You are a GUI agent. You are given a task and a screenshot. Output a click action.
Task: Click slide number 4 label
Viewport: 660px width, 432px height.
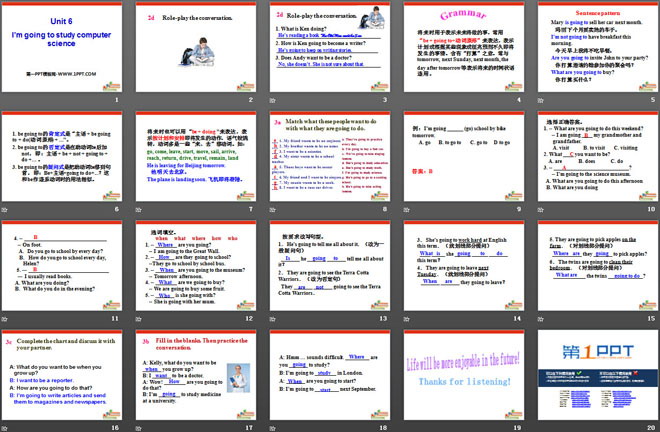click(x=519, y=100)
